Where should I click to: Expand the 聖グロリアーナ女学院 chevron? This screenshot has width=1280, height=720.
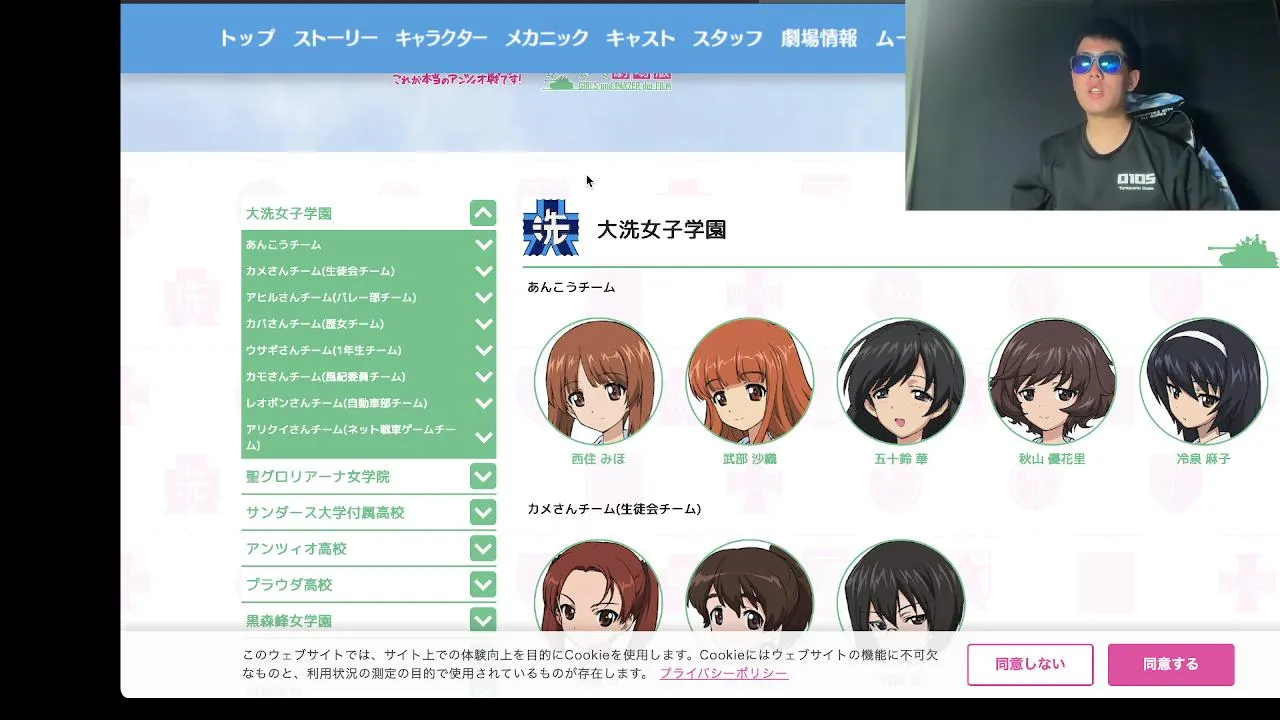point(483,477)
